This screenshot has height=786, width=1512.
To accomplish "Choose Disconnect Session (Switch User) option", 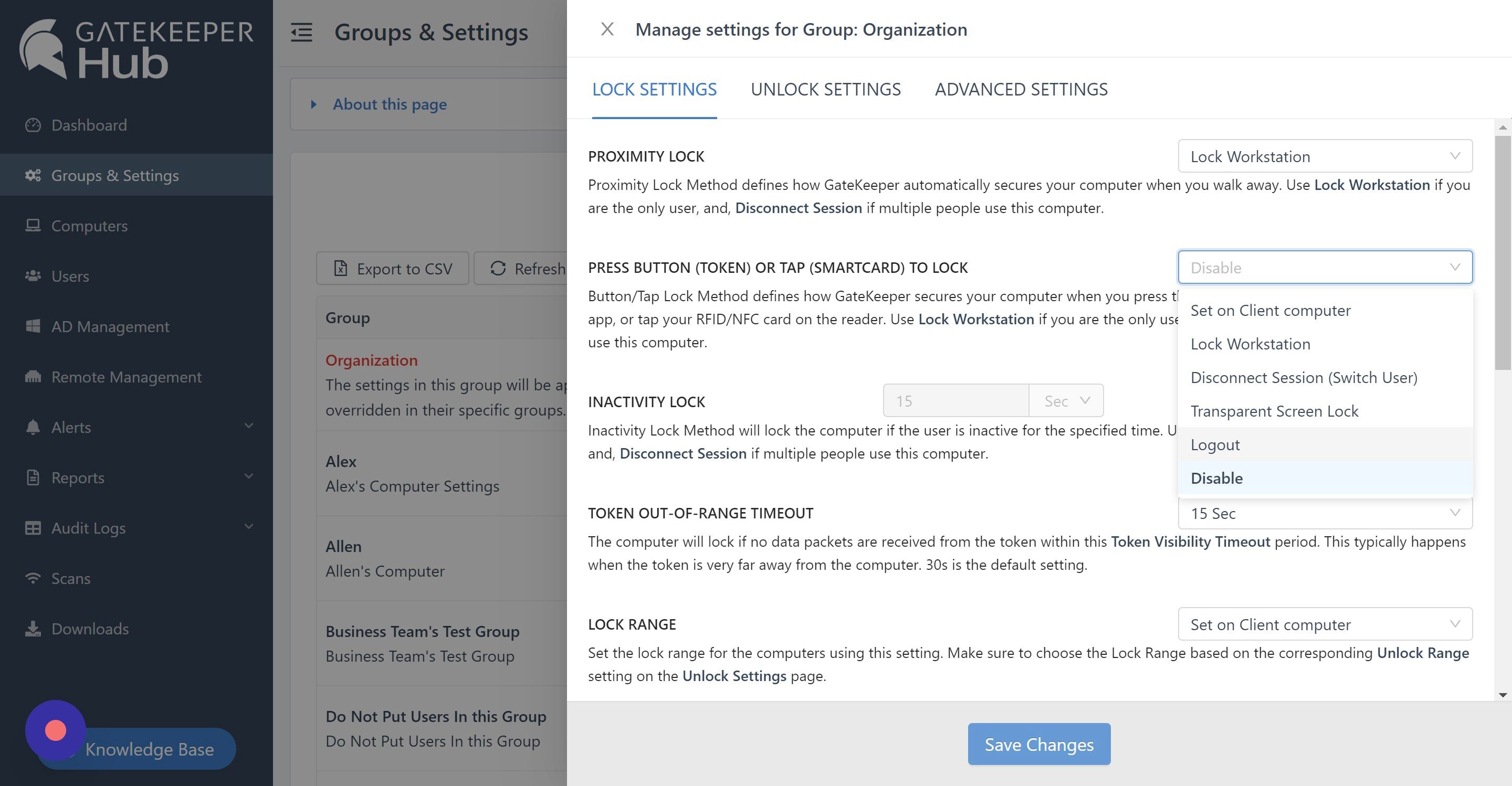I will [1325, 377].
